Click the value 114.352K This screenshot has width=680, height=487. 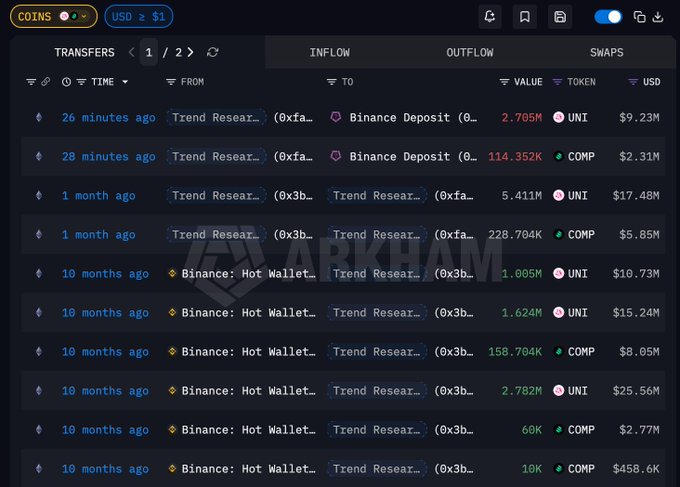(515, 157)
